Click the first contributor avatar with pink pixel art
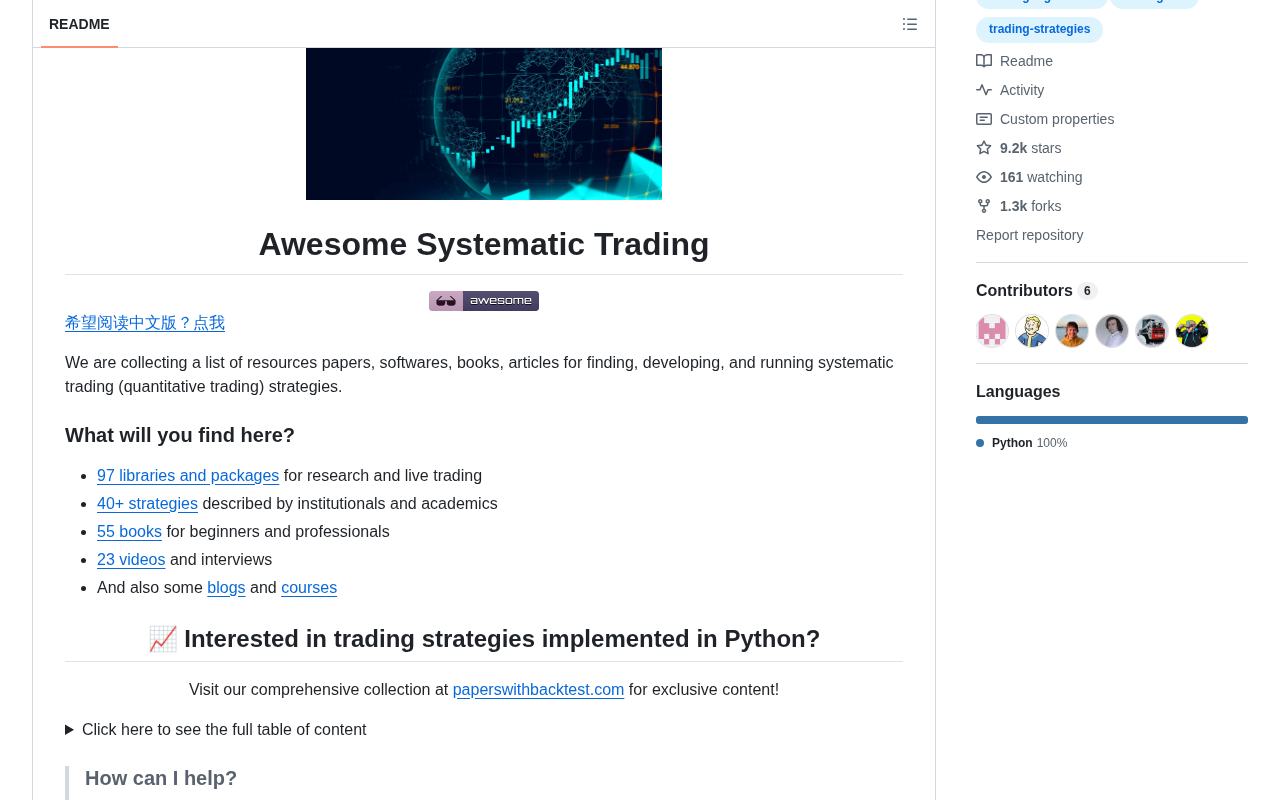Screen dimensions: 1280x800 click(992, 331)
